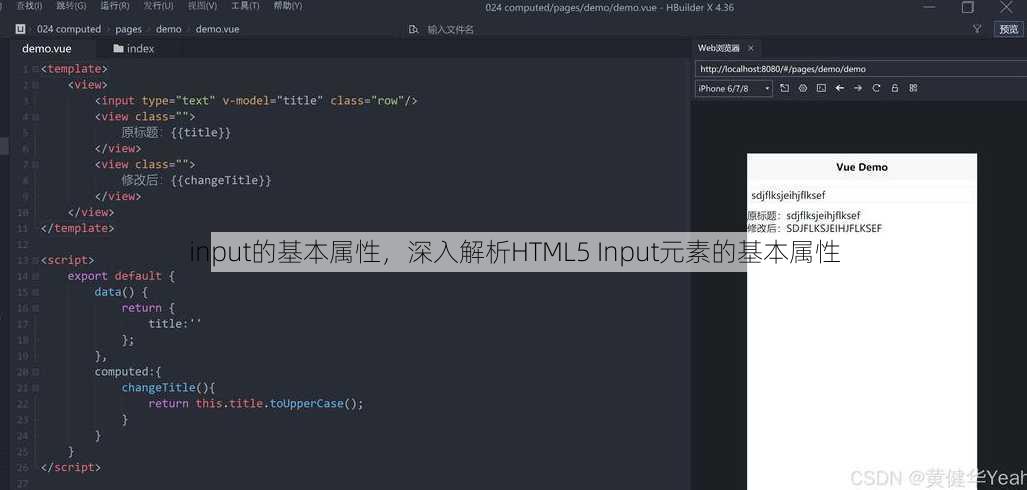Open the 工具(T) menu

[245, 6]
